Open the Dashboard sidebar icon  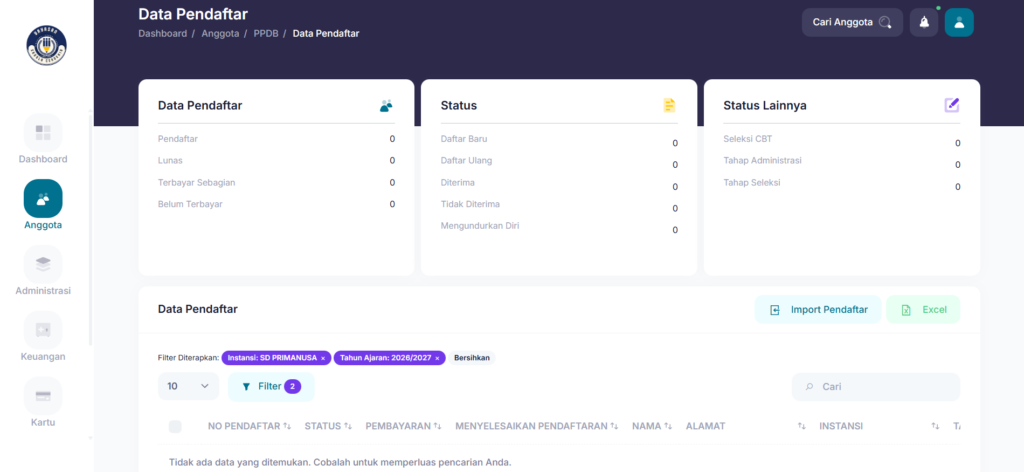coord(43,133)
